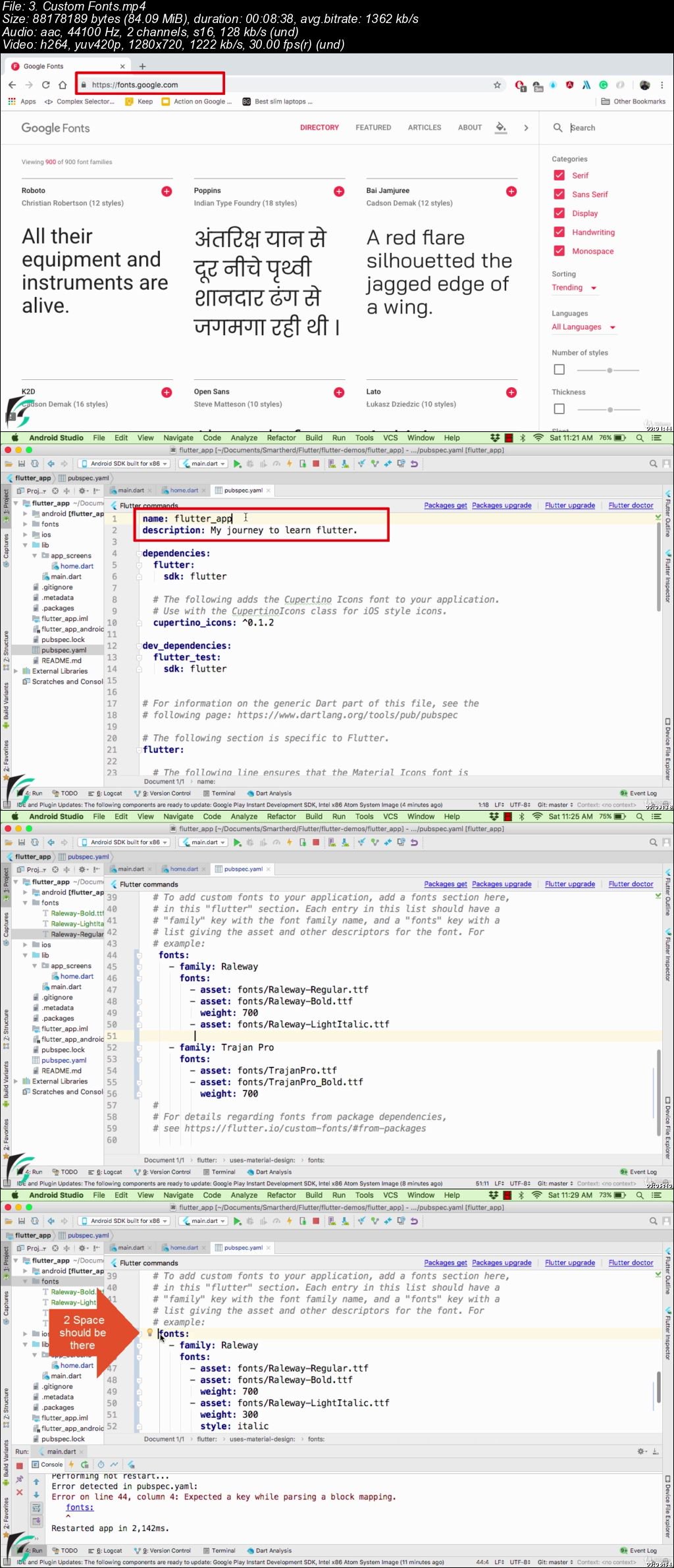Click the yellow lightbulb hint beside fonts:
Viewport: 674px width, 1568px height.
coord(149,1333)
